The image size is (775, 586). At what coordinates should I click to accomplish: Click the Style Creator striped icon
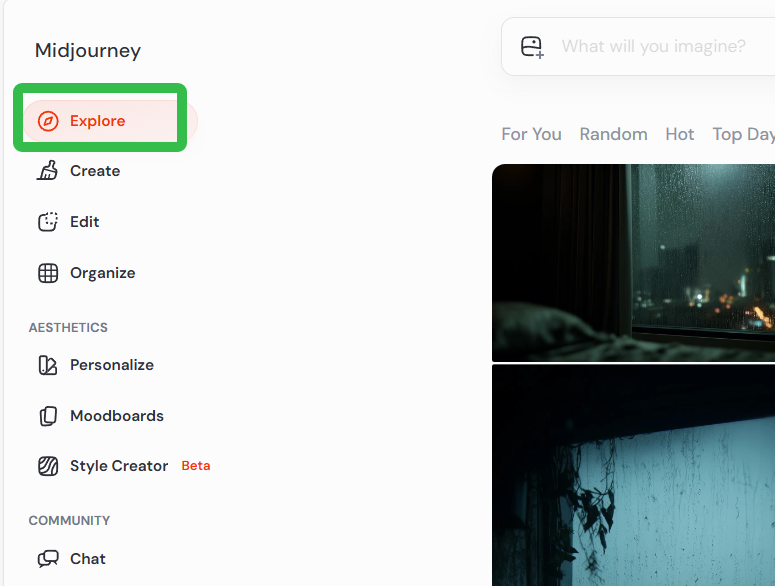(48, 466)
